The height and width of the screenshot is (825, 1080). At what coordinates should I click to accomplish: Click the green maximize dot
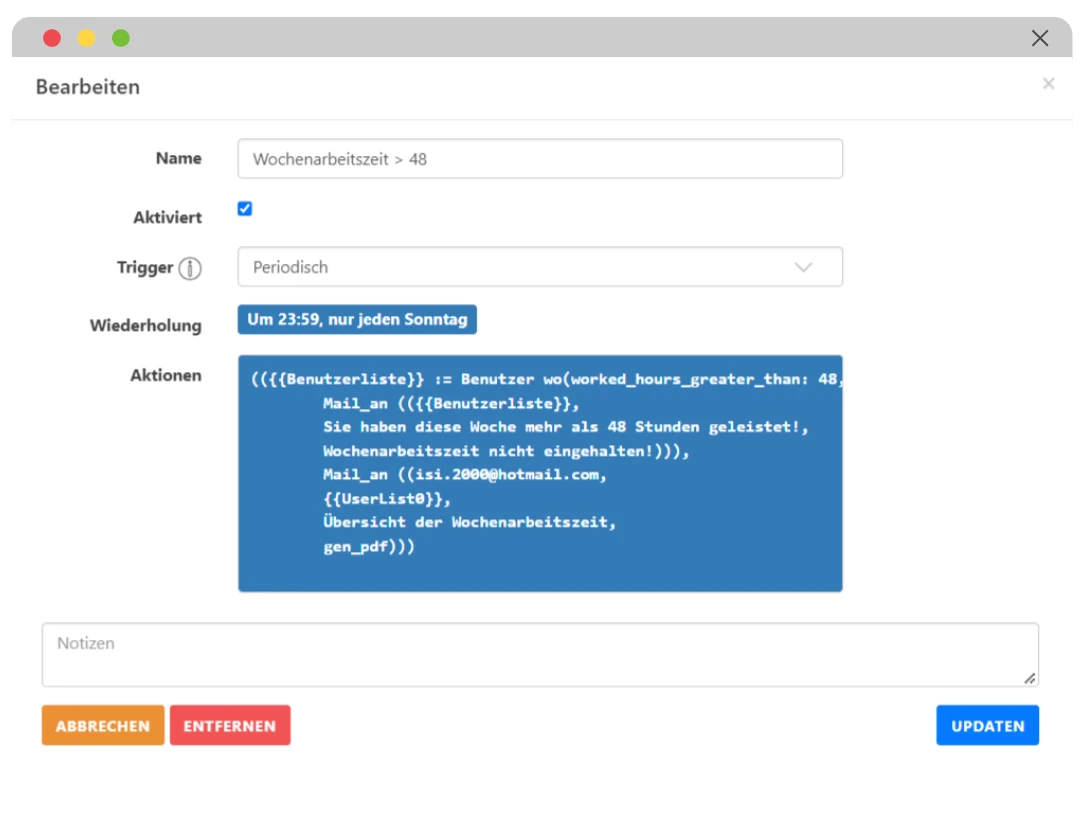[x=121, y=39]
